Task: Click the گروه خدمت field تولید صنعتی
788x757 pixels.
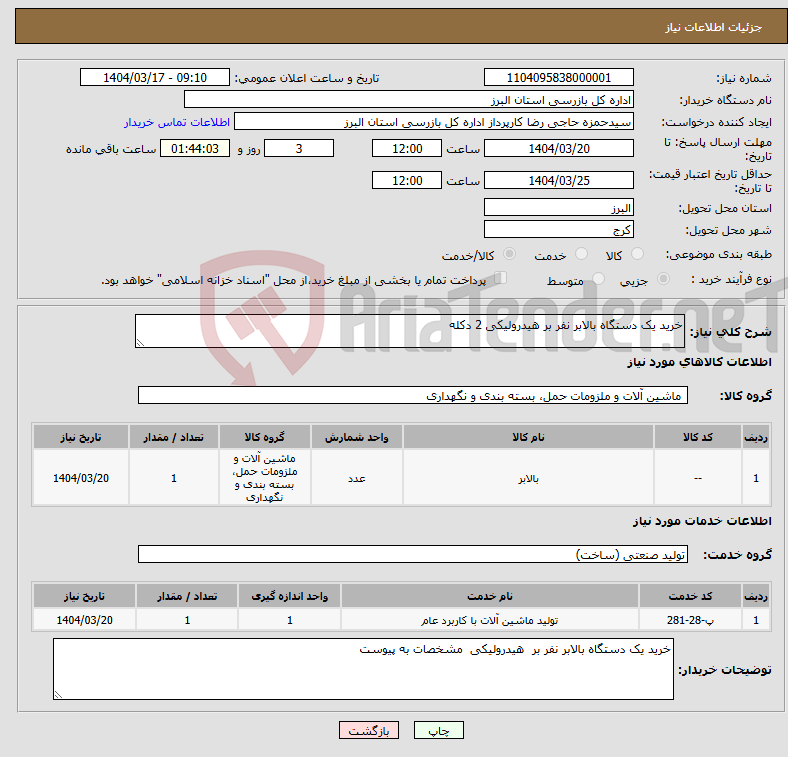Action: pyautogui.click(x=413, y=554)
